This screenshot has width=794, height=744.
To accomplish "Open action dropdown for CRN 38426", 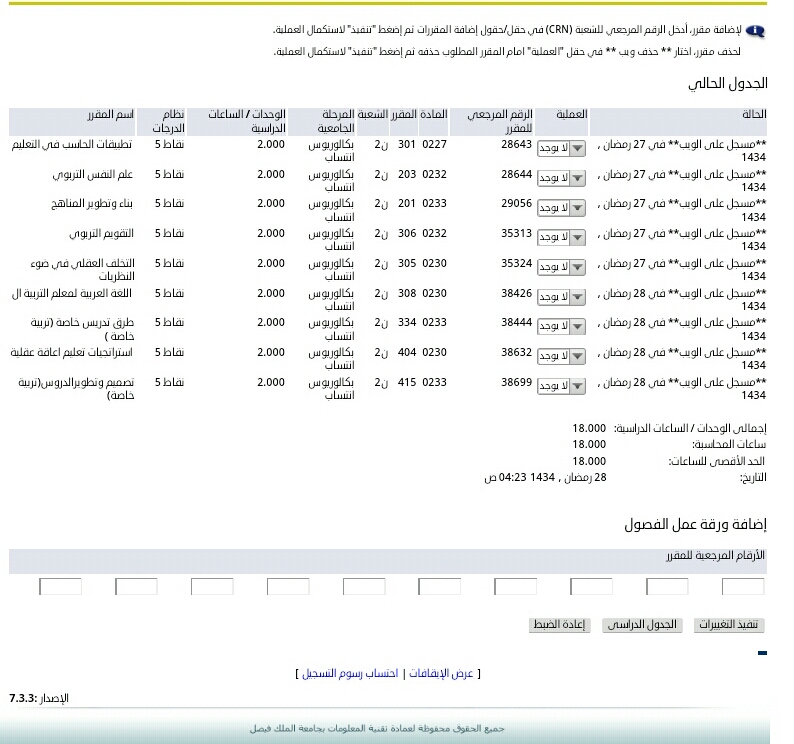I will 562,297.
